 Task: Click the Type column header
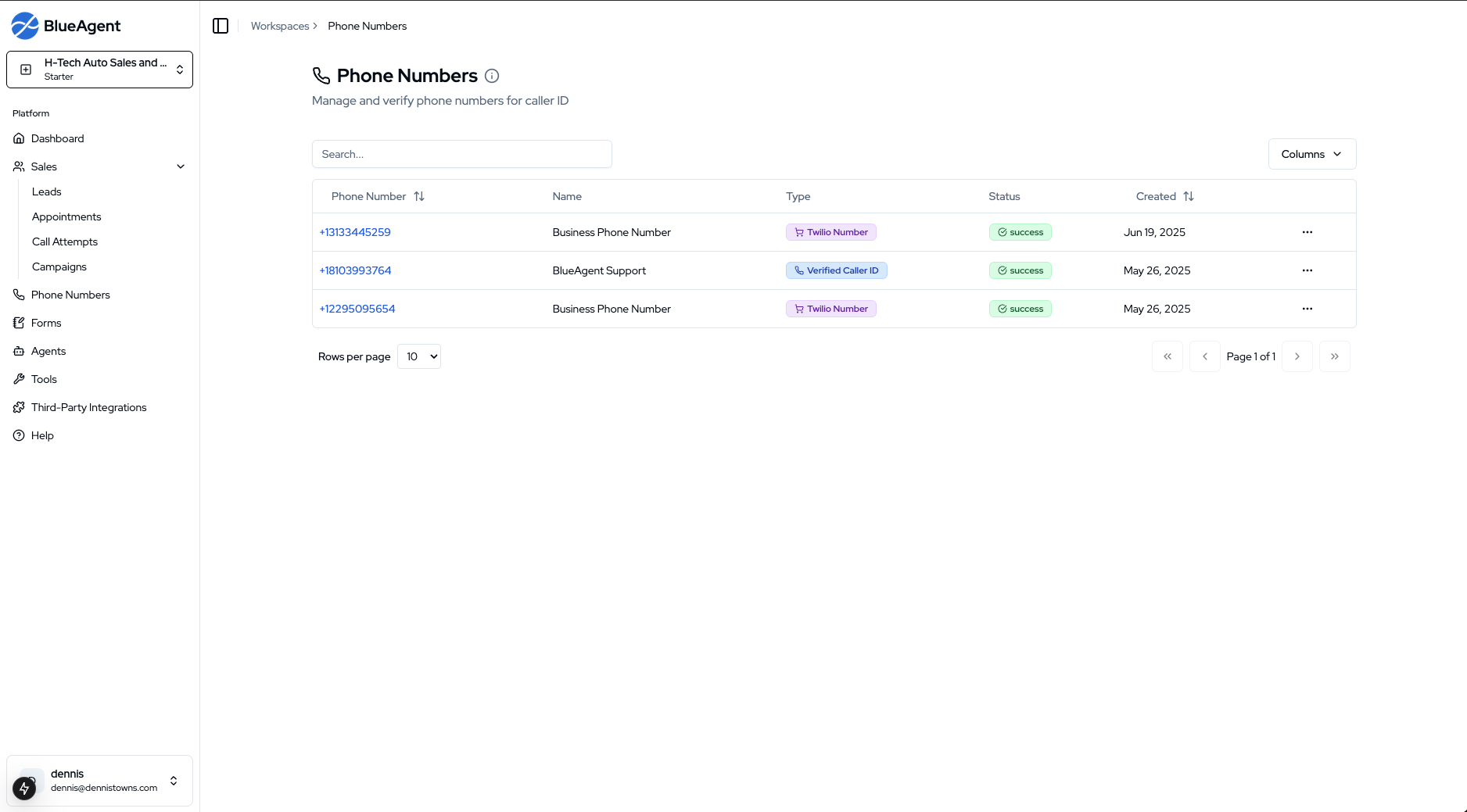click(798, 196)
